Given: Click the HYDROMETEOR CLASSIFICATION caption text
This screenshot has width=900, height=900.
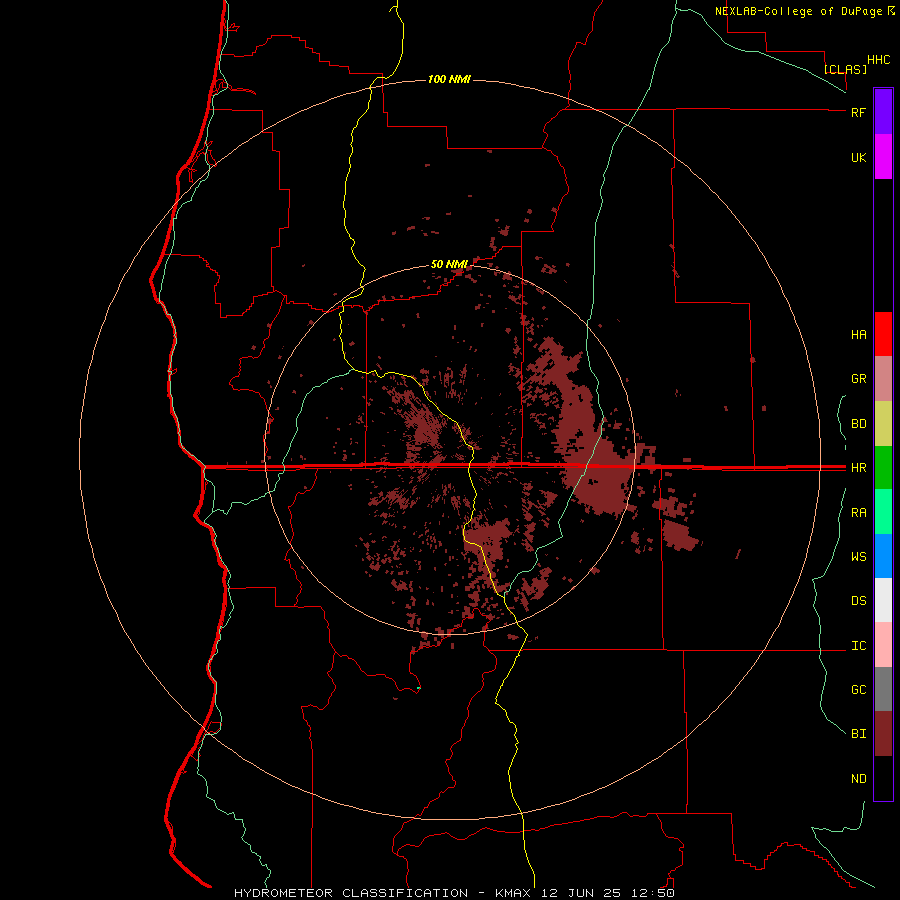Looking at the screenshot, I should (351, 893).
